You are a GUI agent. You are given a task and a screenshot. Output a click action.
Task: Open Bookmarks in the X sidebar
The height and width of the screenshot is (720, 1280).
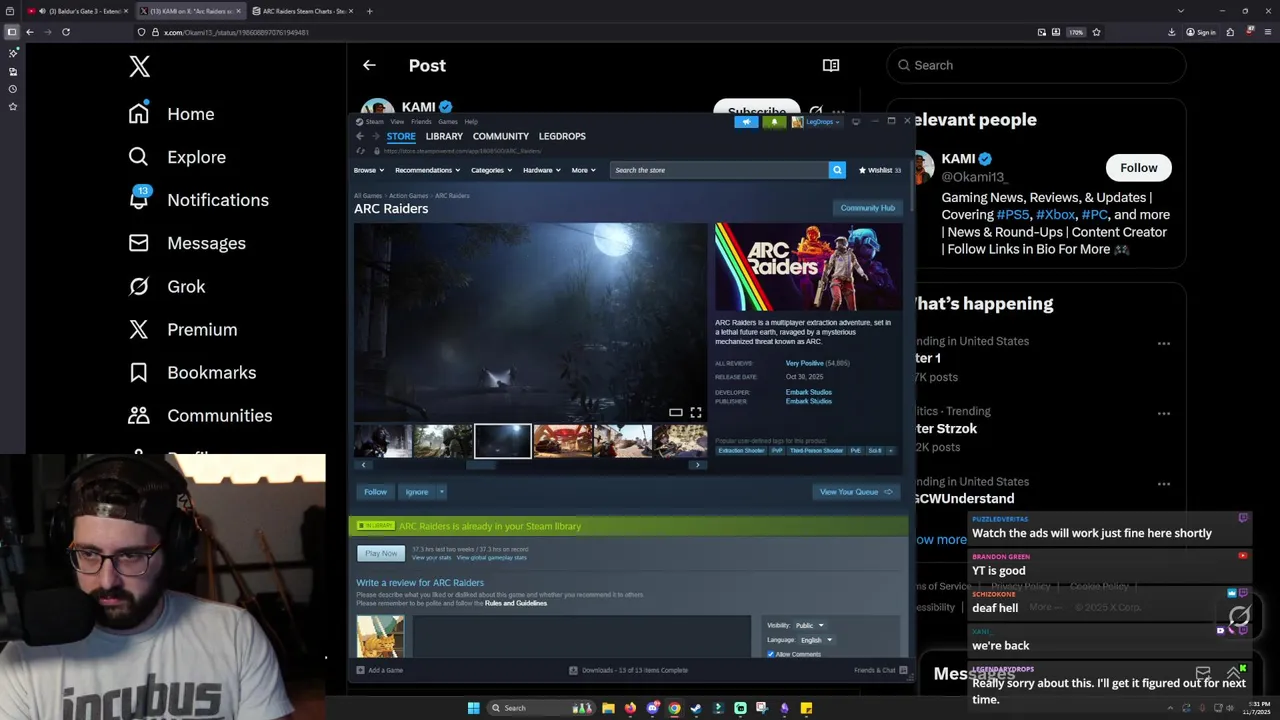click(193, 372)
